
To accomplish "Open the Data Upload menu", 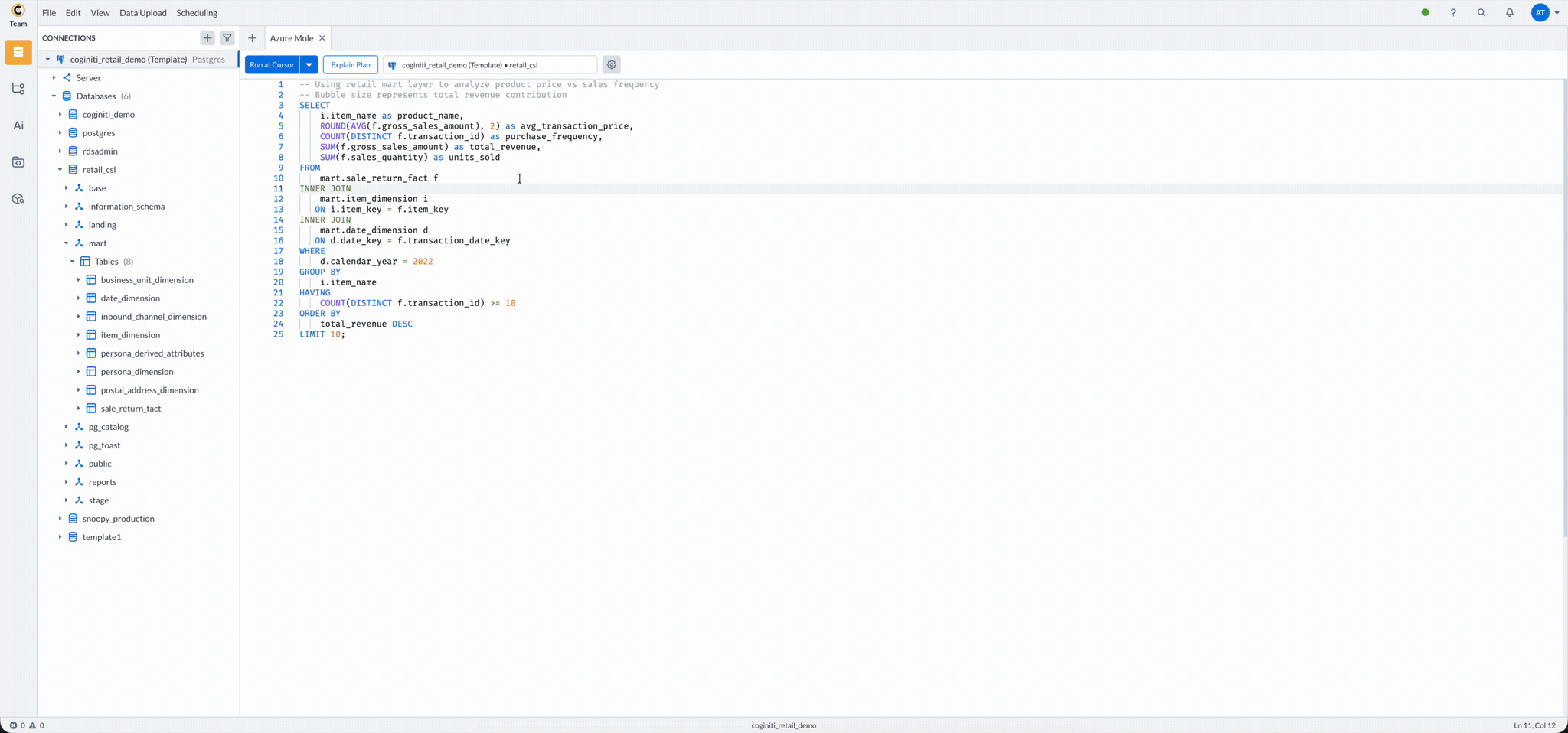I will 142,13.
